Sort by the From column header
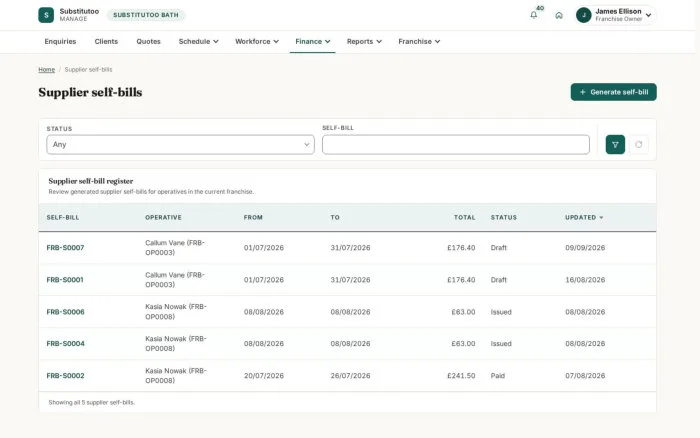Screen dimensions: 700x438 253,217
